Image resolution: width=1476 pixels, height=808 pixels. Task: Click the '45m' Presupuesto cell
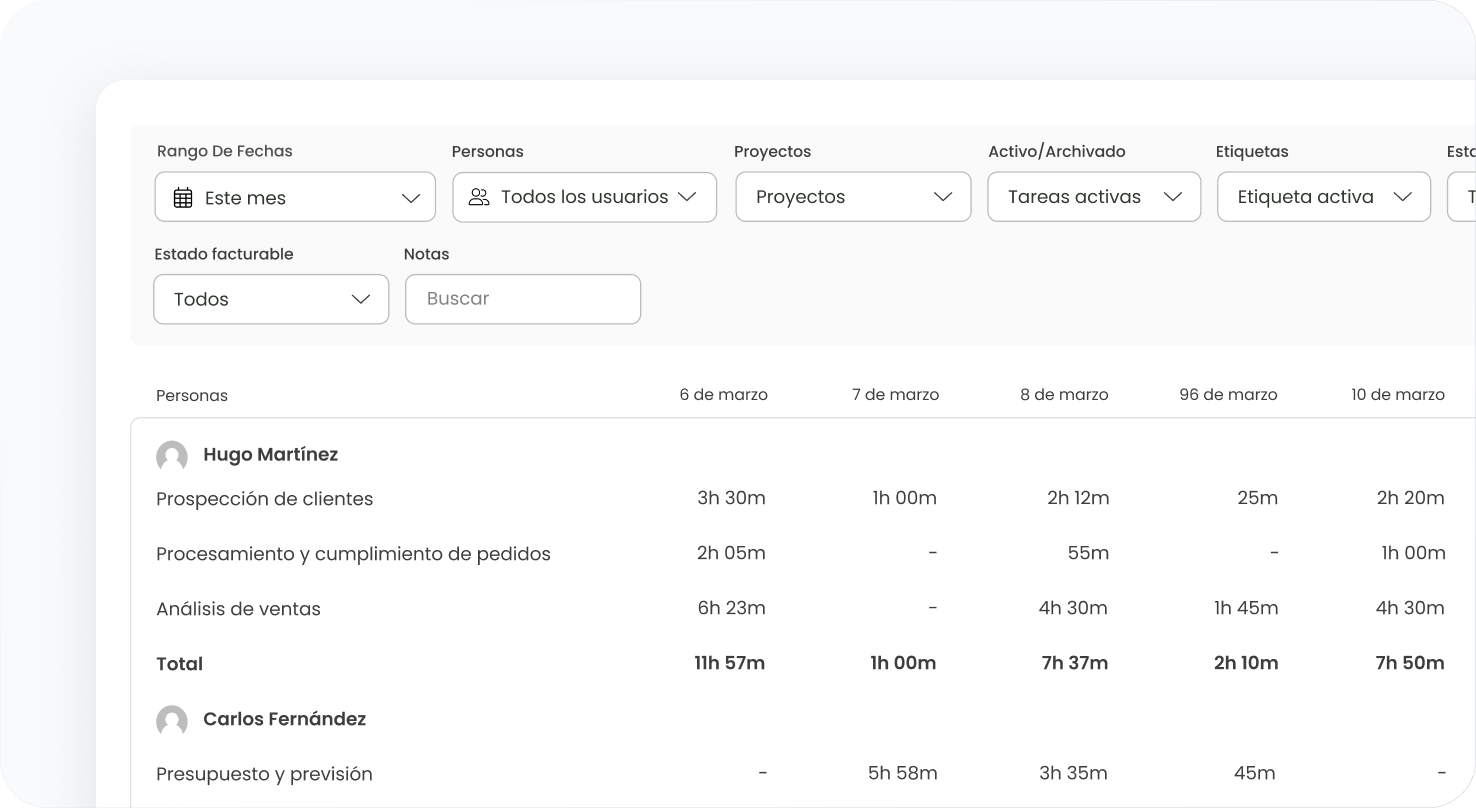click(x=1254, y=773)
